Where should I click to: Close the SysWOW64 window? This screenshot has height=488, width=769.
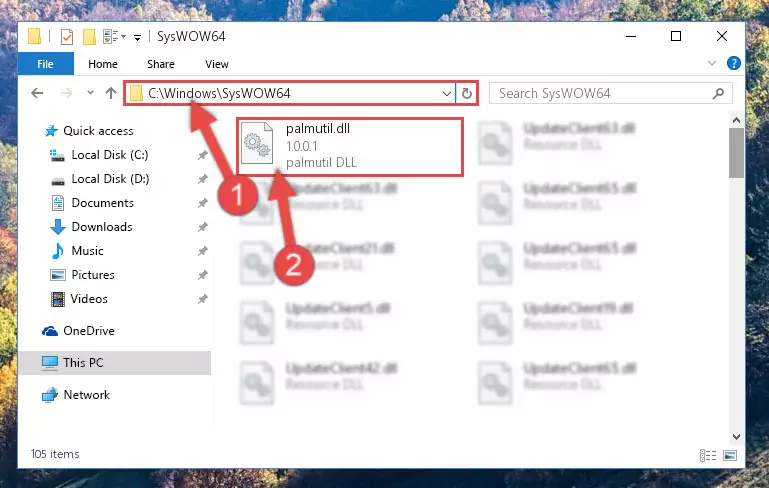[721, 36]
